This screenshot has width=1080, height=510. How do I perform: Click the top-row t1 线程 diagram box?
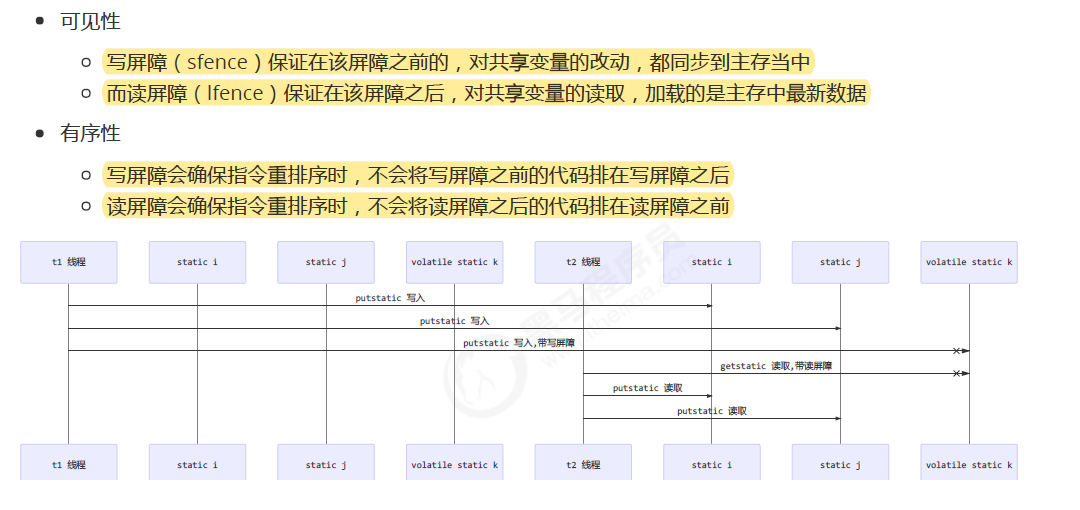pyautogui.click(x=69, y=262)
